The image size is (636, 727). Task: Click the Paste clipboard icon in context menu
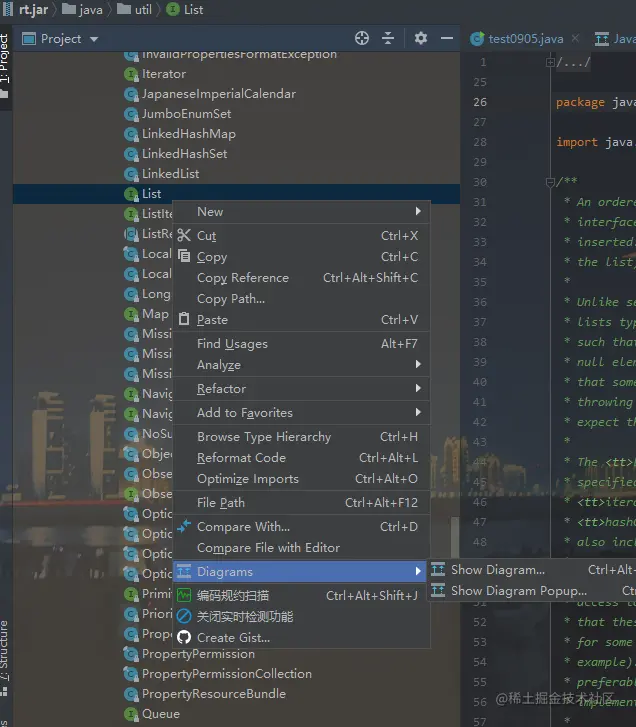pos(184,319)
